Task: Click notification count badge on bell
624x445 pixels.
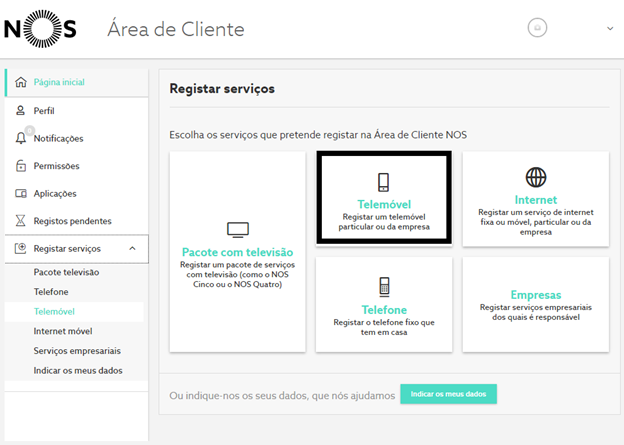Action: (x=29, y=131)
